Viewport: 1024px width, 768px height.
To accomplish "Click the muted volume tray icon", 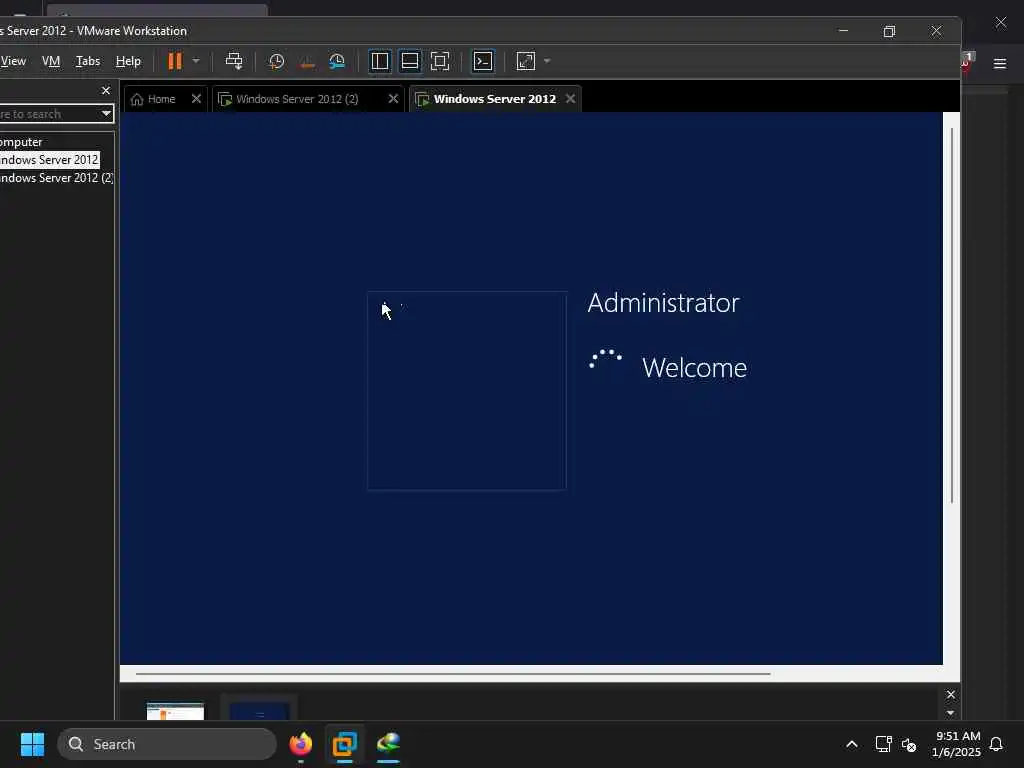I will (909, 744).
